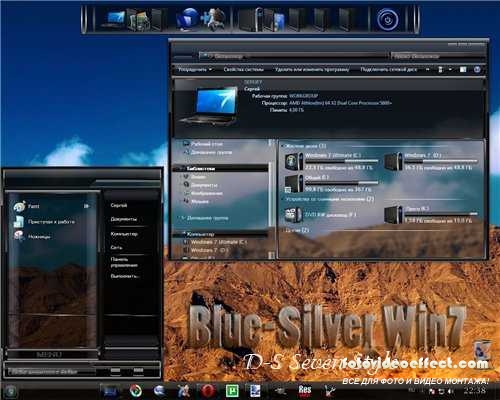Toggle the preview pane icon in toolbar
This screenshot has width=500, height=400.
(x=463, y=69)
